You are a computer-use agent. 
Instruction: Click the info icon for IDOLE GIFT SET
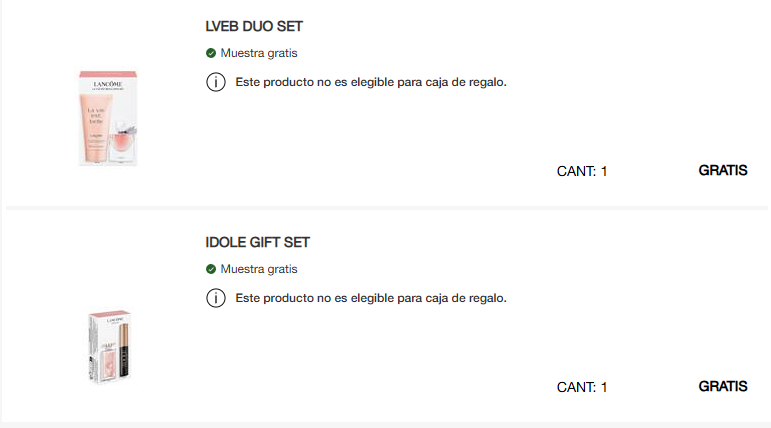coord(215,298)
